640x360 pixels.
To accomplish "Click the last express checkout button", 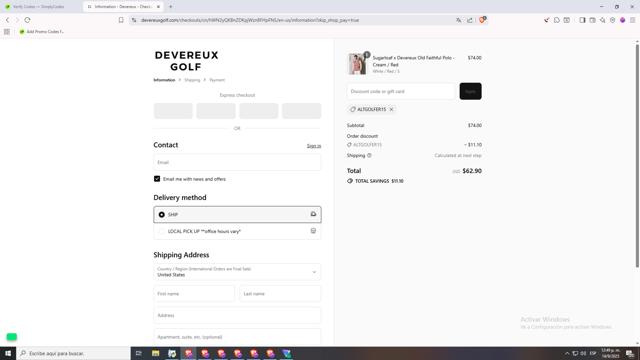I will click(x=302, y=111).
